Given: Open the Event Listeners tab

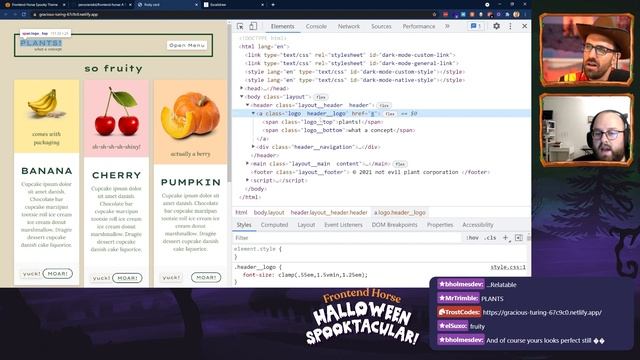Looking at the screenshot, I should tap(343, 225).
